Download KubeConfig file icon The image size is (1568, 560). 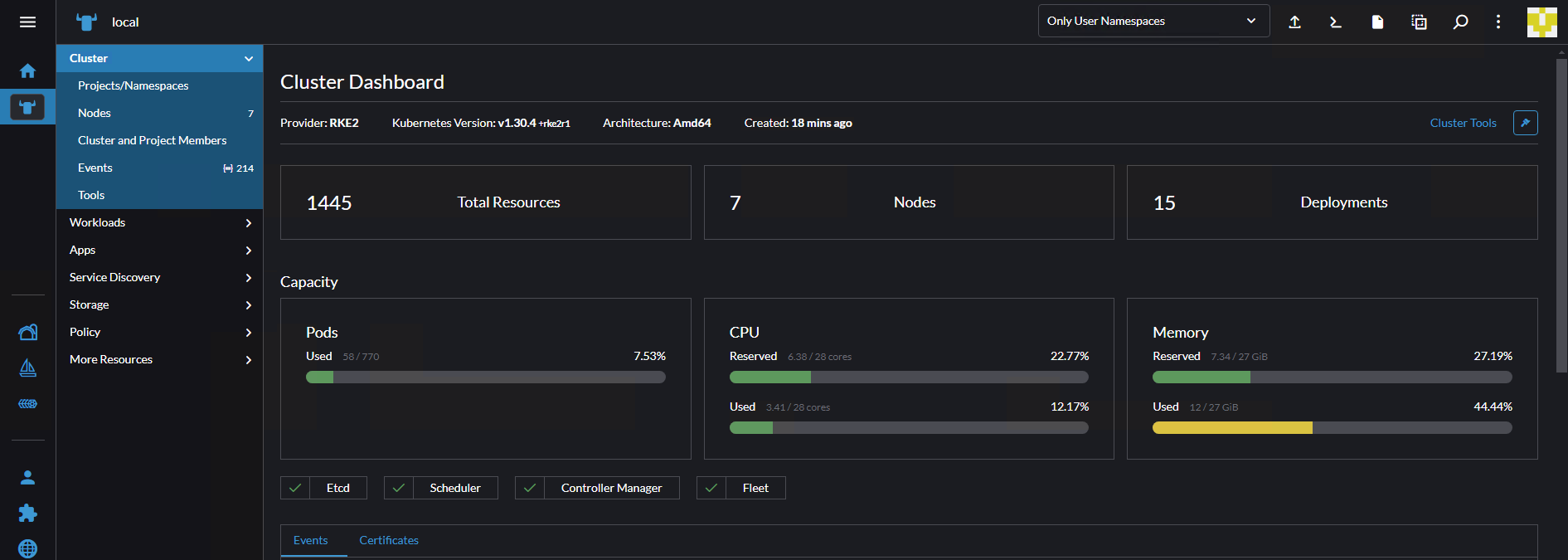coord(1377,22)
